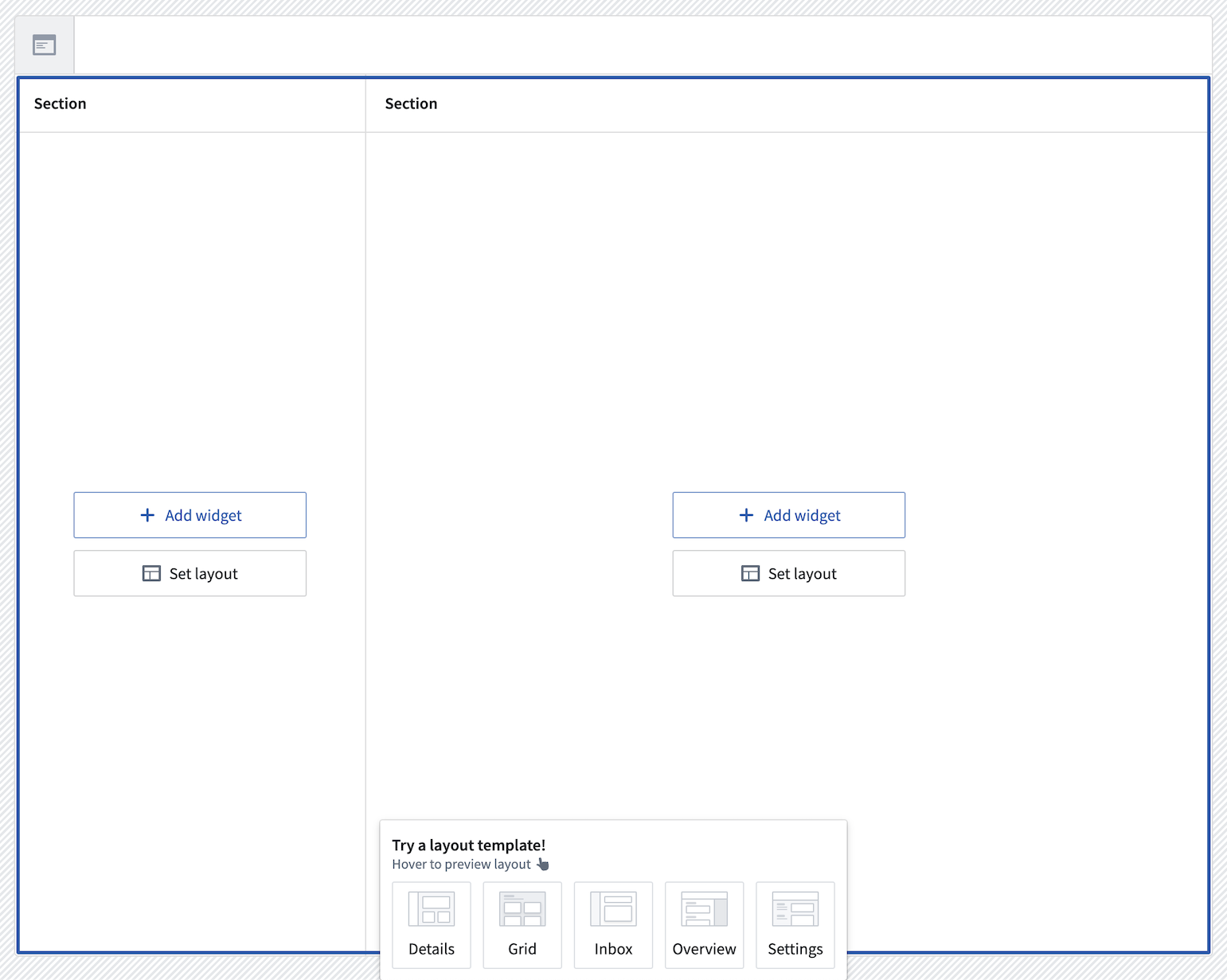Choose the Inbox layout template
Image resolution: width=1227 pixels, height=980 pixels.
[613, 925]
